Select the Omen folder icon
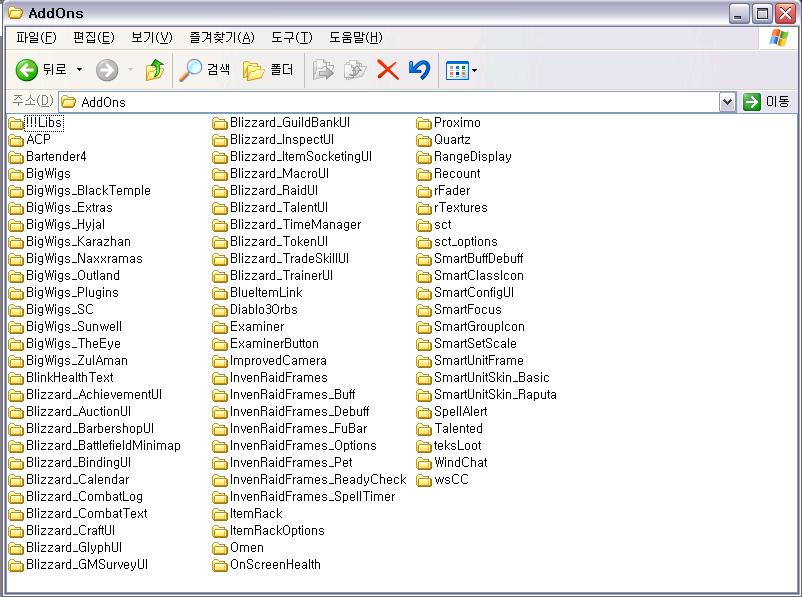 tap(220, 548)
